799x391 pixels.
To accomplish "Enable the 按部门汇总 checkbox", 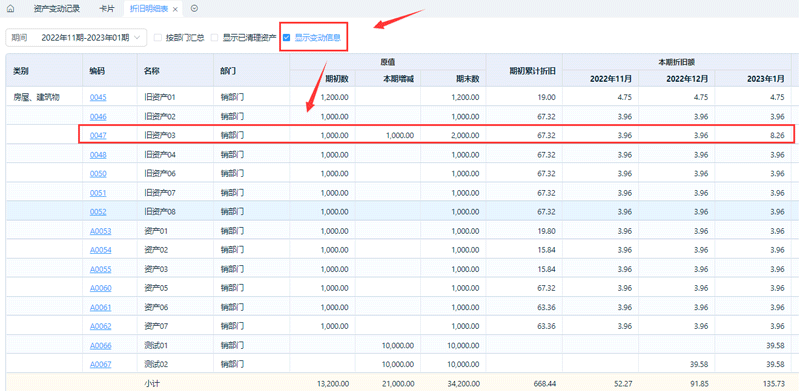I will pos(158,37).
